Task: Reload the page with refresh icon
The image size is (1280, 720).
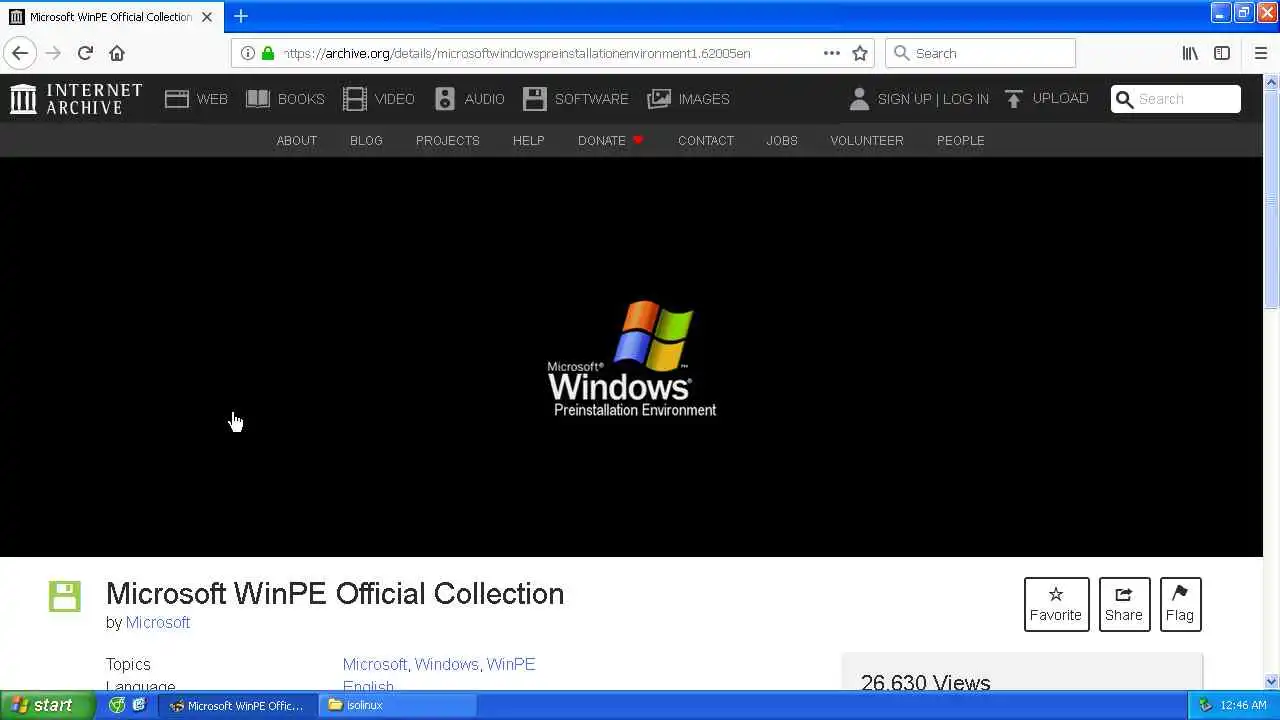Action: click(85, 53)
